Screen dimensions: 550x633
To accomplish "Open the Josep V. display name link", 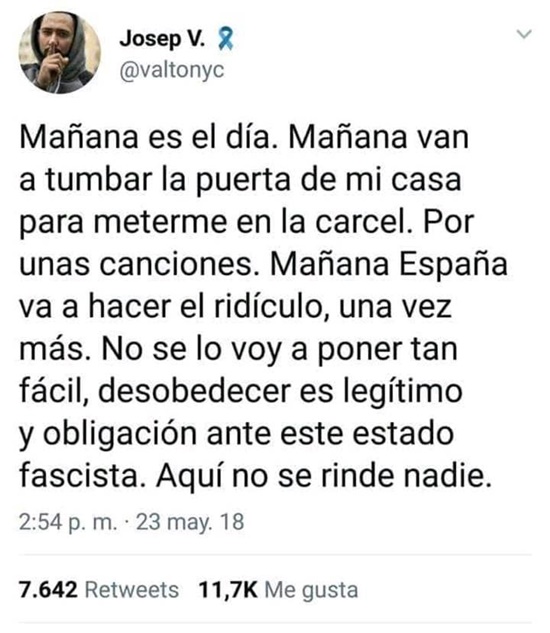I will [162, 39].
